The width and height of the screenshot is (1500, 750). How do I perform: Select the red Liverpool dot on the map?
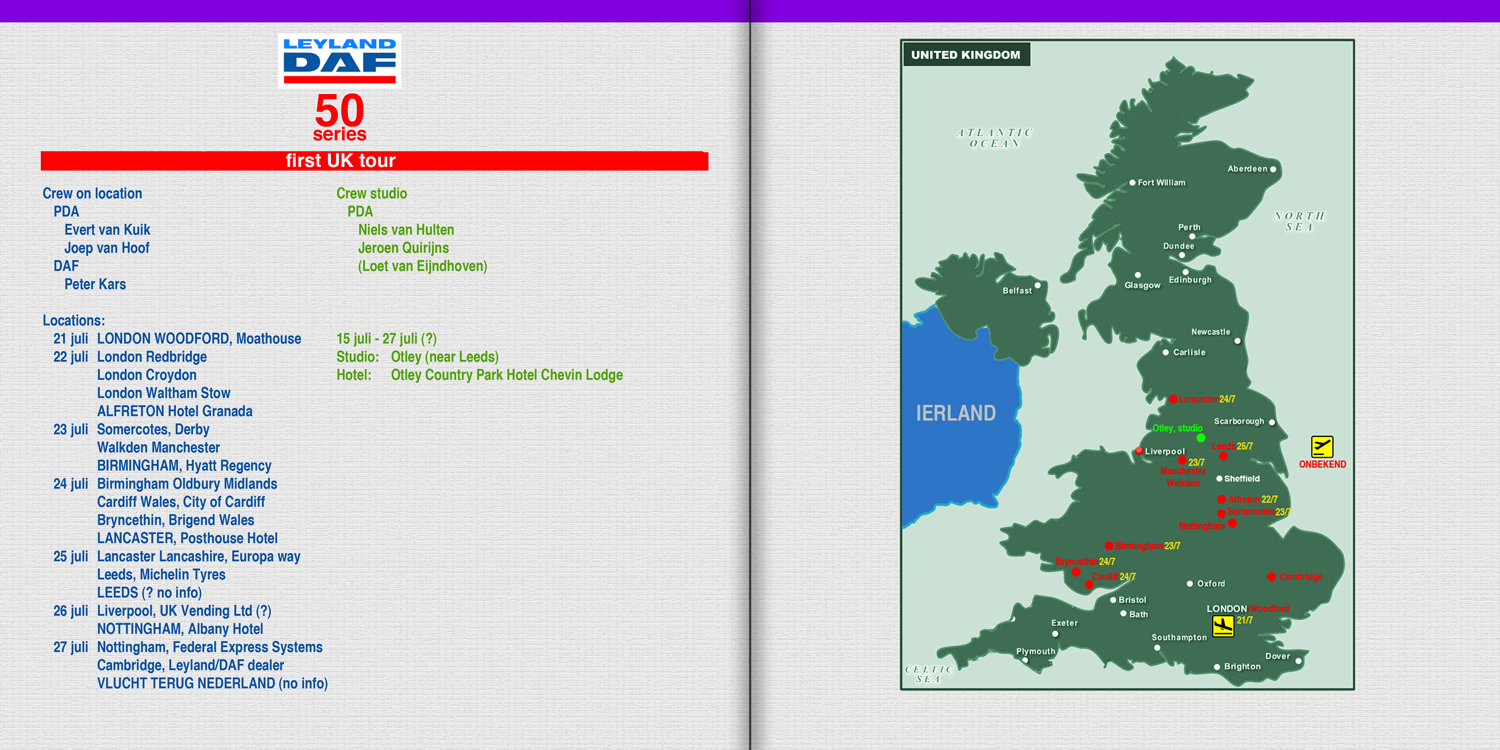[1139, 451]
